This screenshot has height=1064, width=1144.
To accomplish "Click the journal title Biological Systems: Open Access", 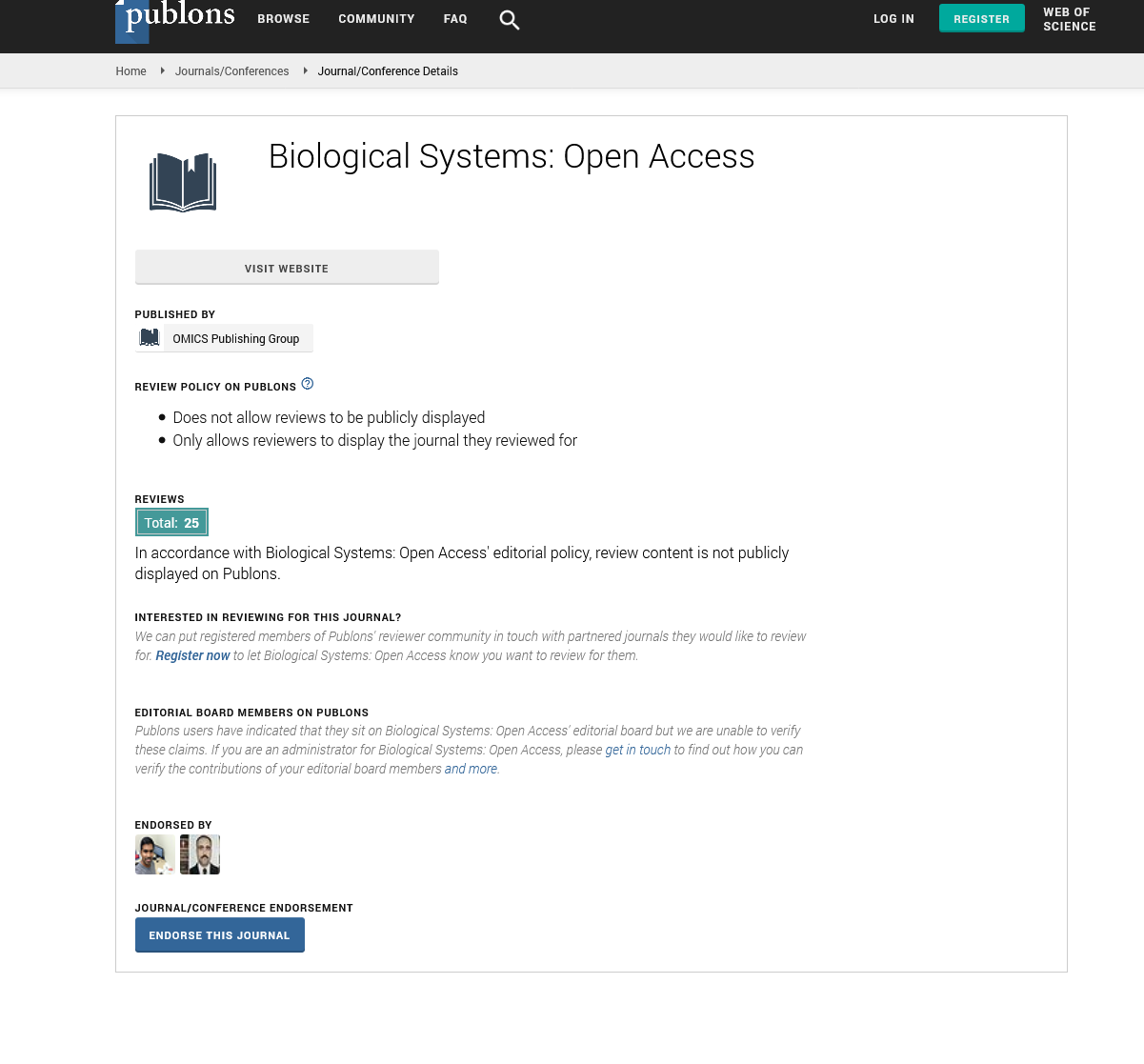I will click(x=512, y=156).
